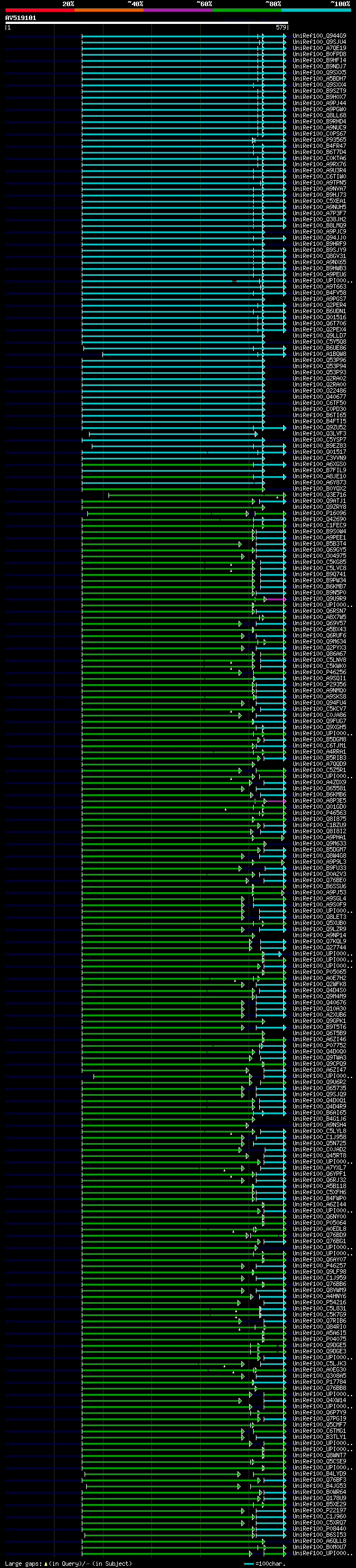Open hit UniRef100_B9NDJ7
This screenshot has height=1568, width=356.
point(319,66)
